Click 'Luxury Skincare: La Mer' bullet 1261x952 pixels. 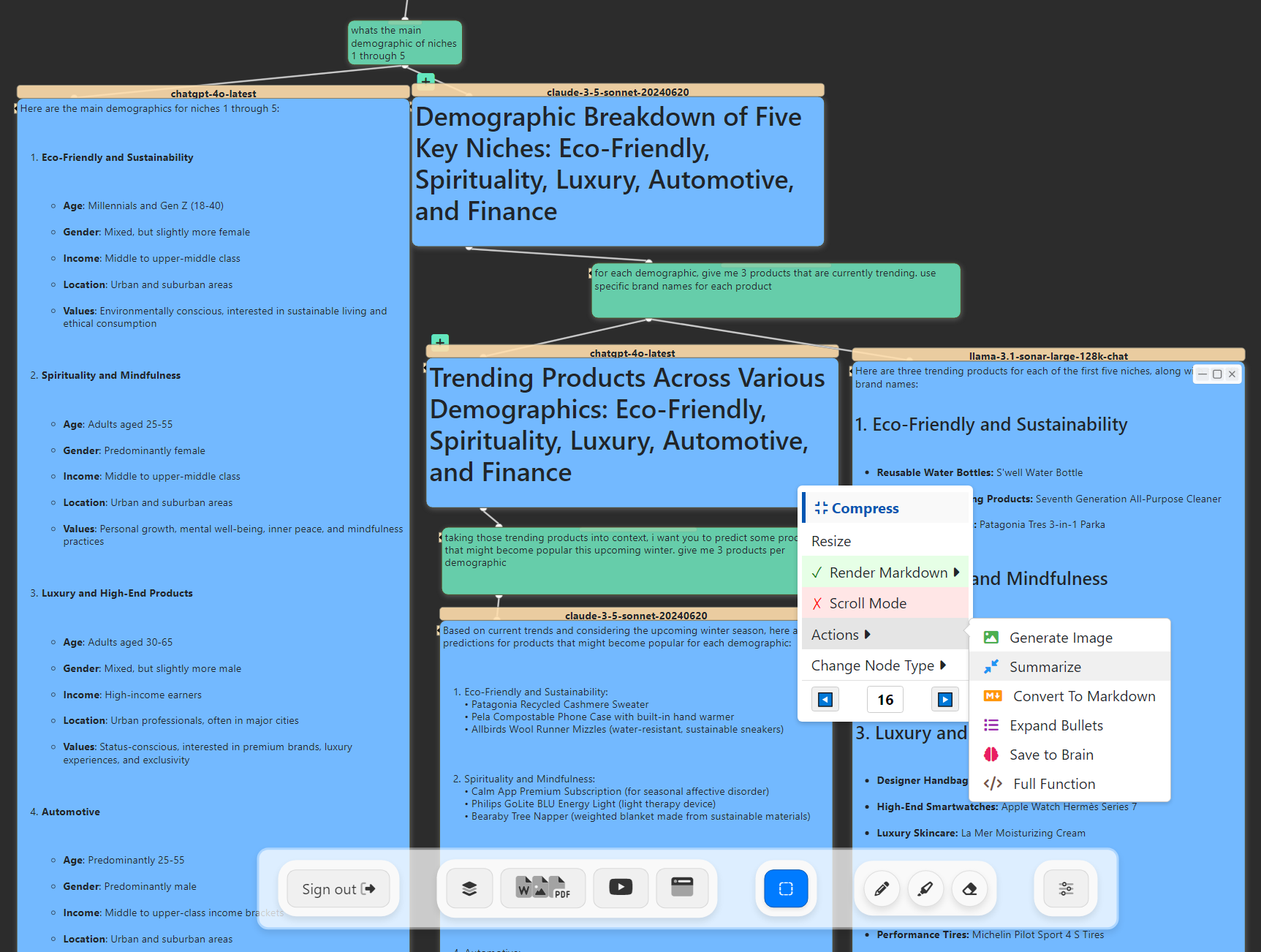click(981, 833)
